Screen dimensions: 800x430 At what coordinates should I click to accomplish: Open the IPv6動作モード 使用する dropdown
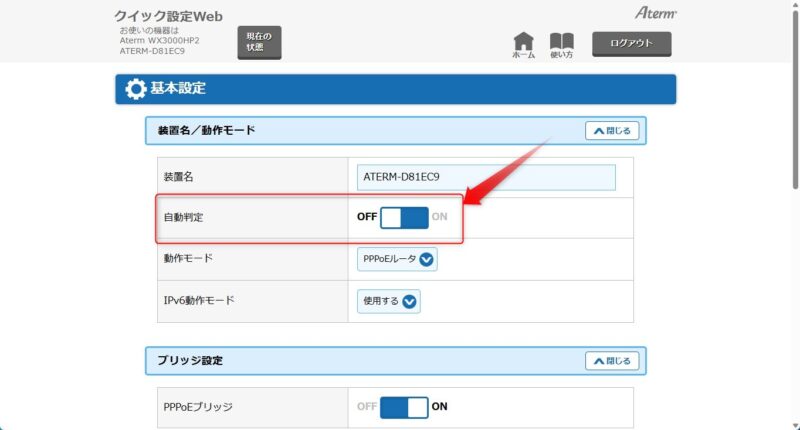click(389, 301)
